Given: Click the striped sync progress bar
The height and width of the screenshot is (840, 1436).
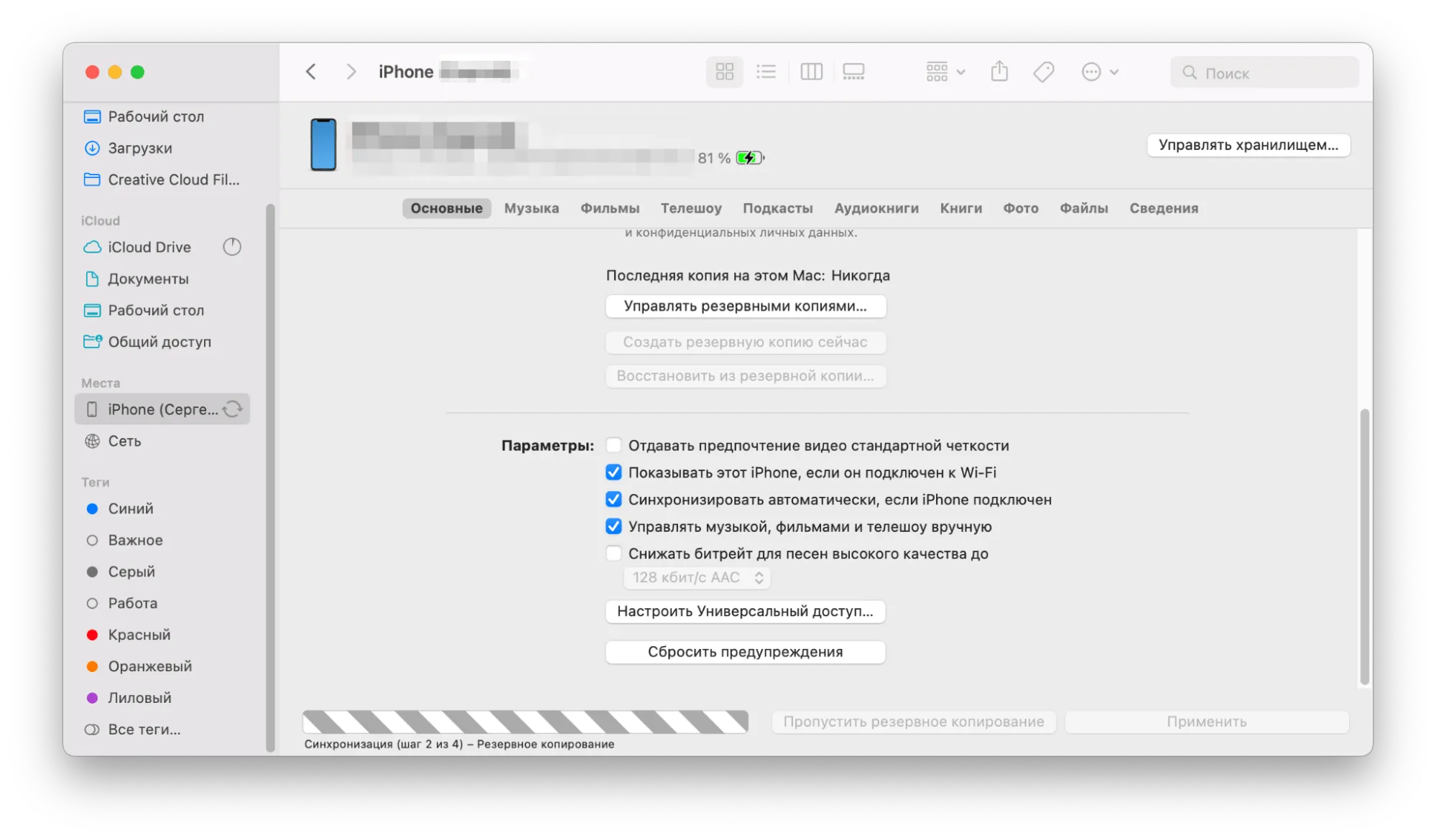Looking at the screenshot, I should click(x=525, y=722).
